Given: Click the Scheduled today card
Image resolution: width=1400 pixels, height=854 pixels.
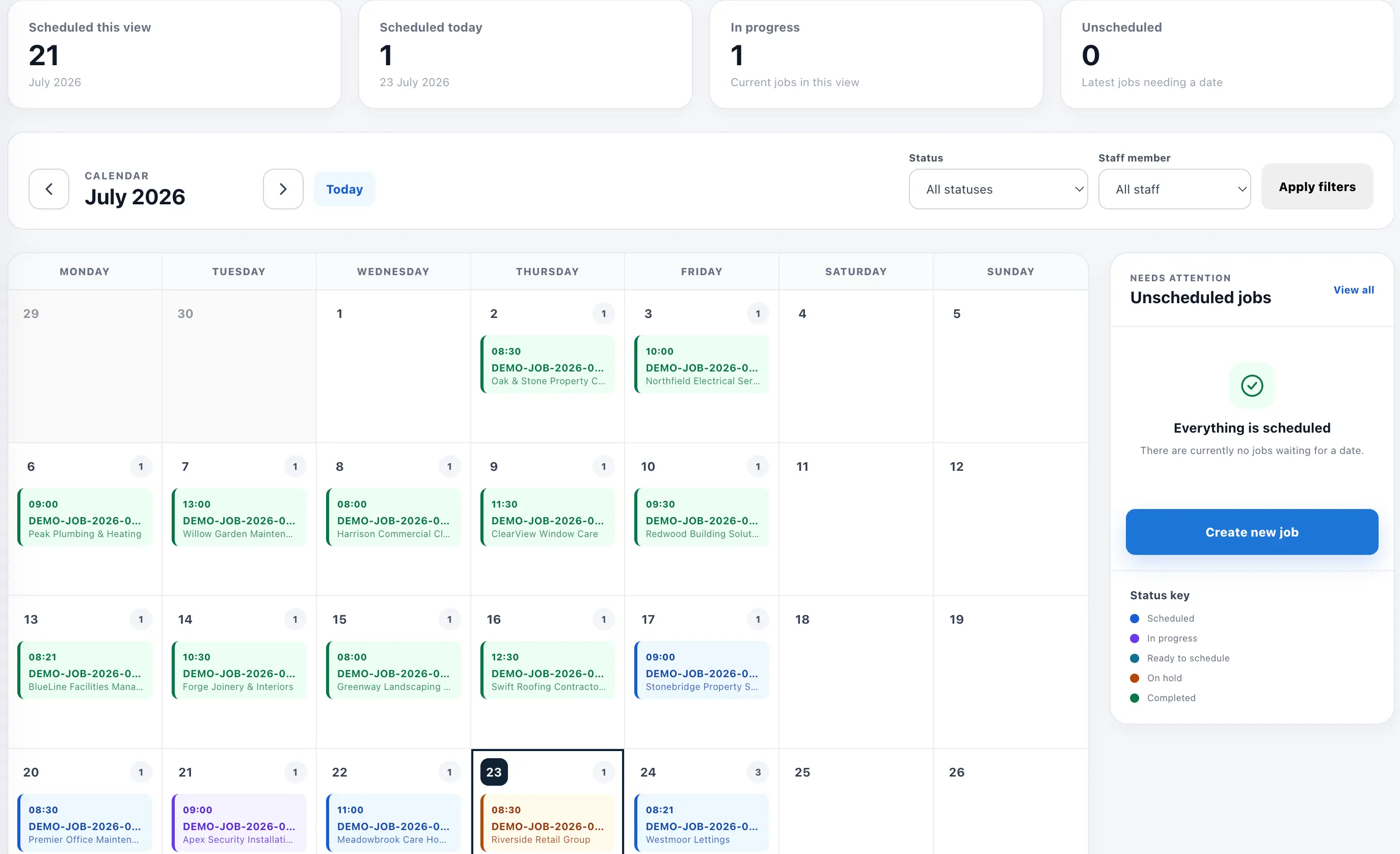Looking at the screenshot, I should pyautogui.click(x=526, y=54).
